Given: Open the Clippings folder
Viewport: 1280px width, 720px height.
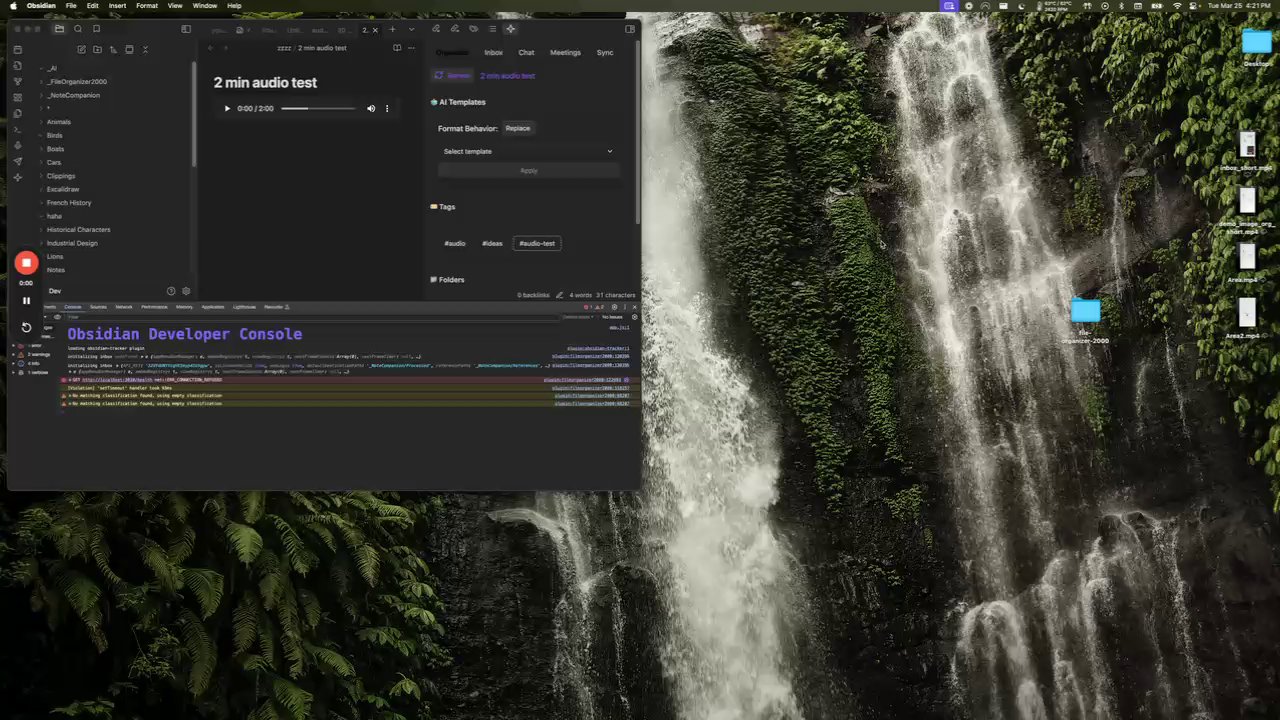Looking at the screenshot, I should (61, 176).
